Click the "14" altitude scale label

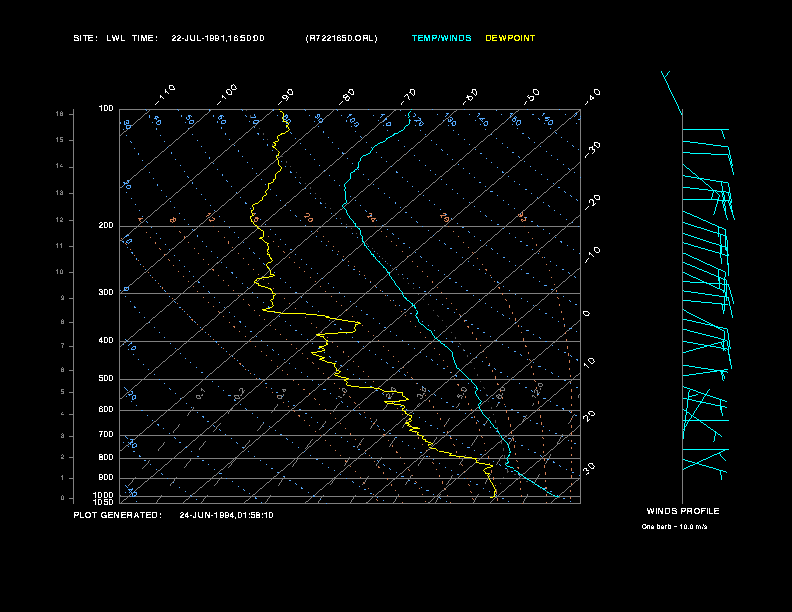[x=60, y=166]
